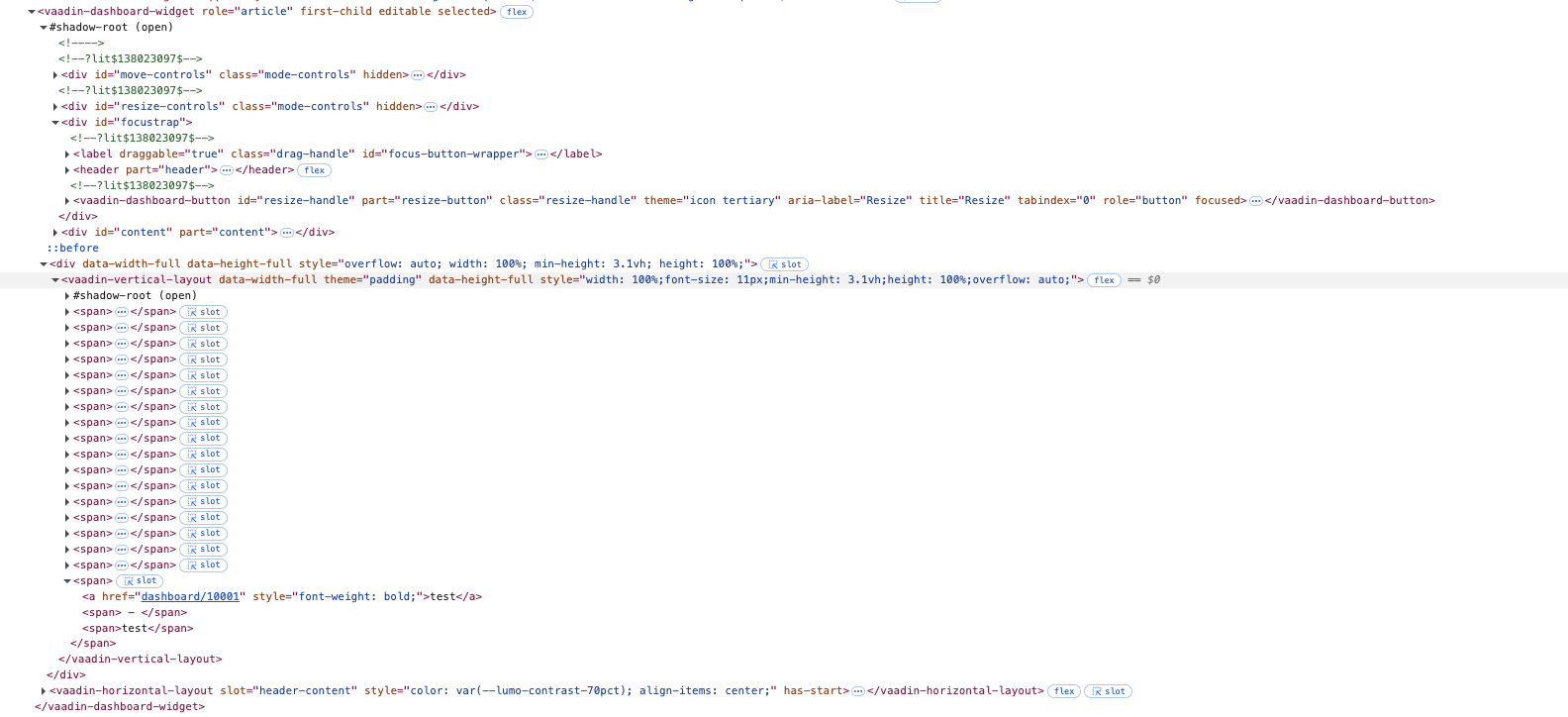1568x717 pixels.
Task: Expand shadow-root under vaadin-vertical-layout
Action: coord(67,296)
